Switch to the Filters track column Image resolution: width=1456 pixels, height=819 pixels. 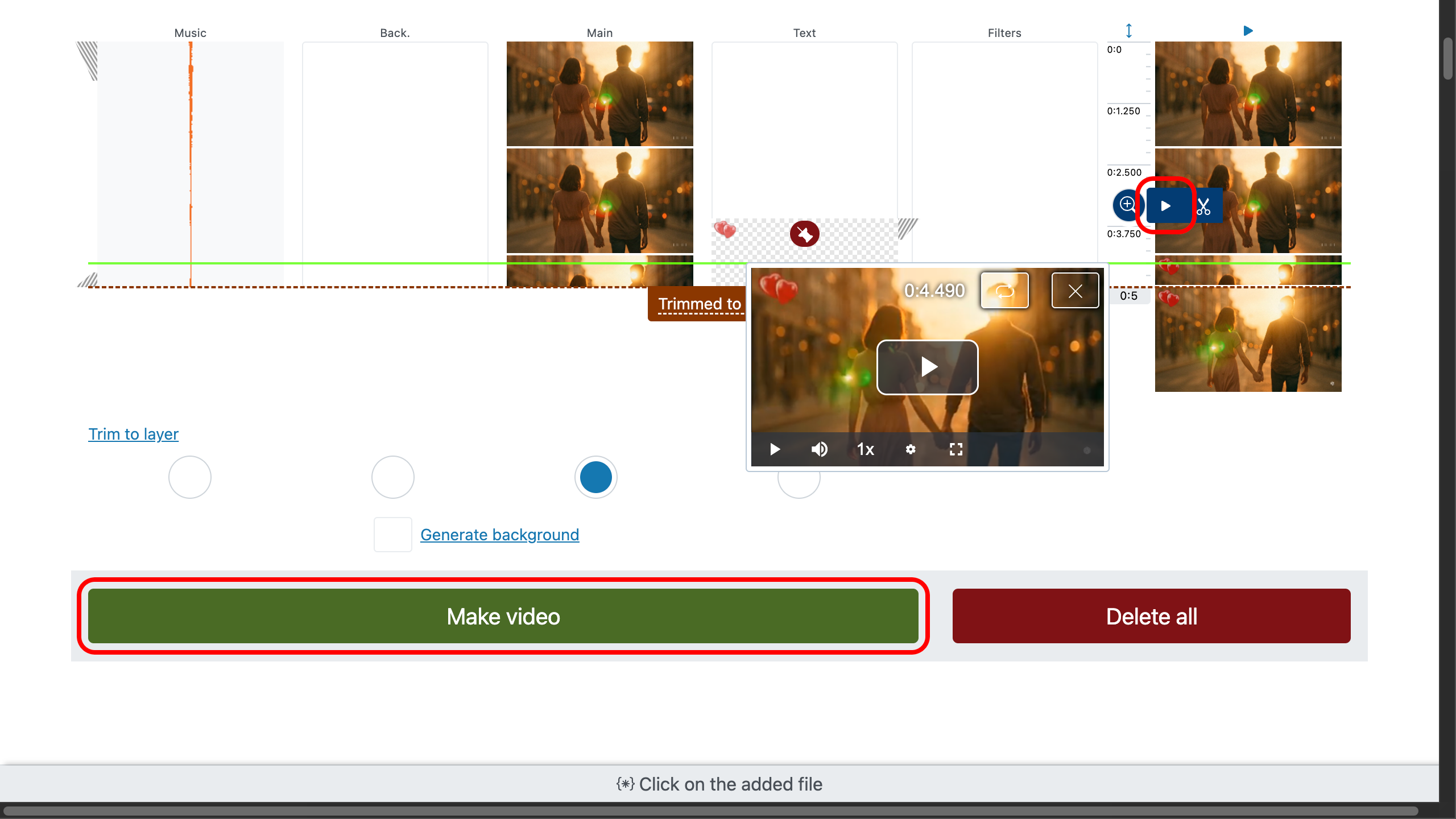point(1004,32)
